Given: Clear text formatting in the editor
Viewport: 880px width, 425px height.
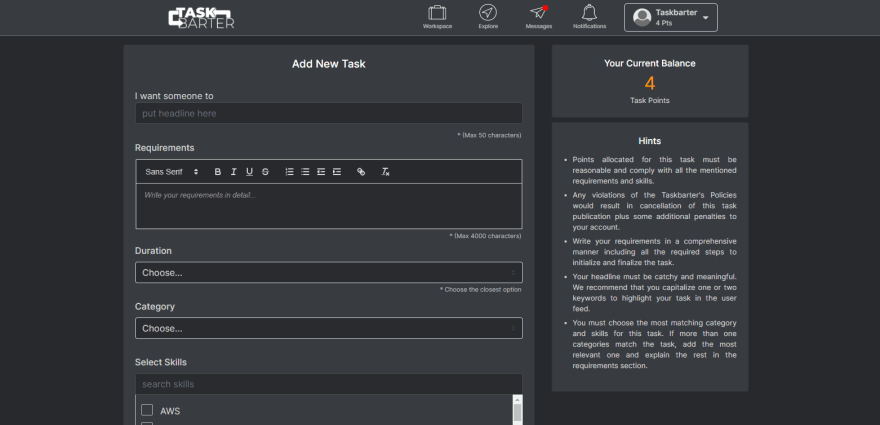Looking at the screenshot, I should tap(386, 172).
